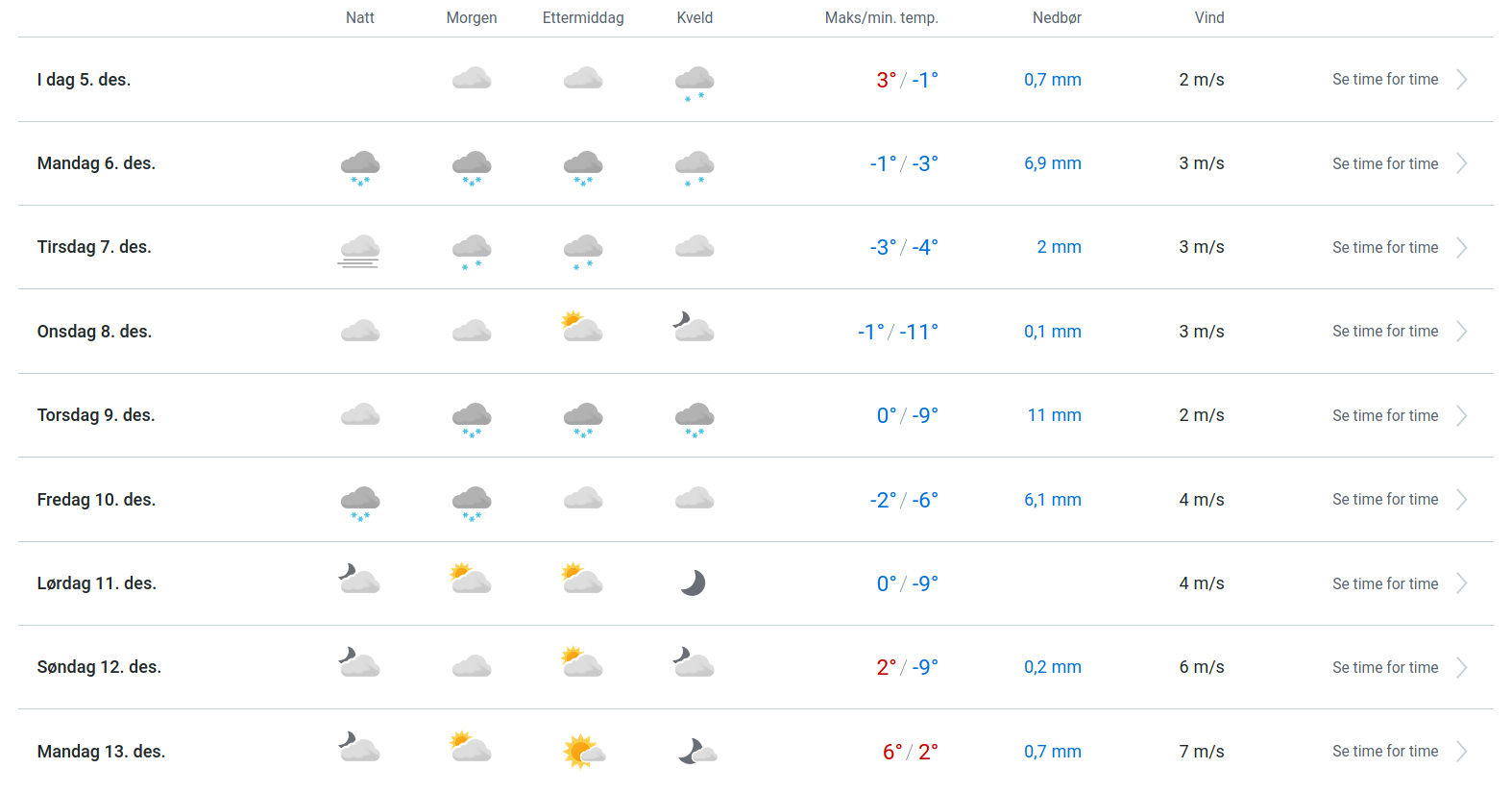Click Monday 13 Dec afternoon sunny icon
The image size is (1512, 793).
coord(583,751)
